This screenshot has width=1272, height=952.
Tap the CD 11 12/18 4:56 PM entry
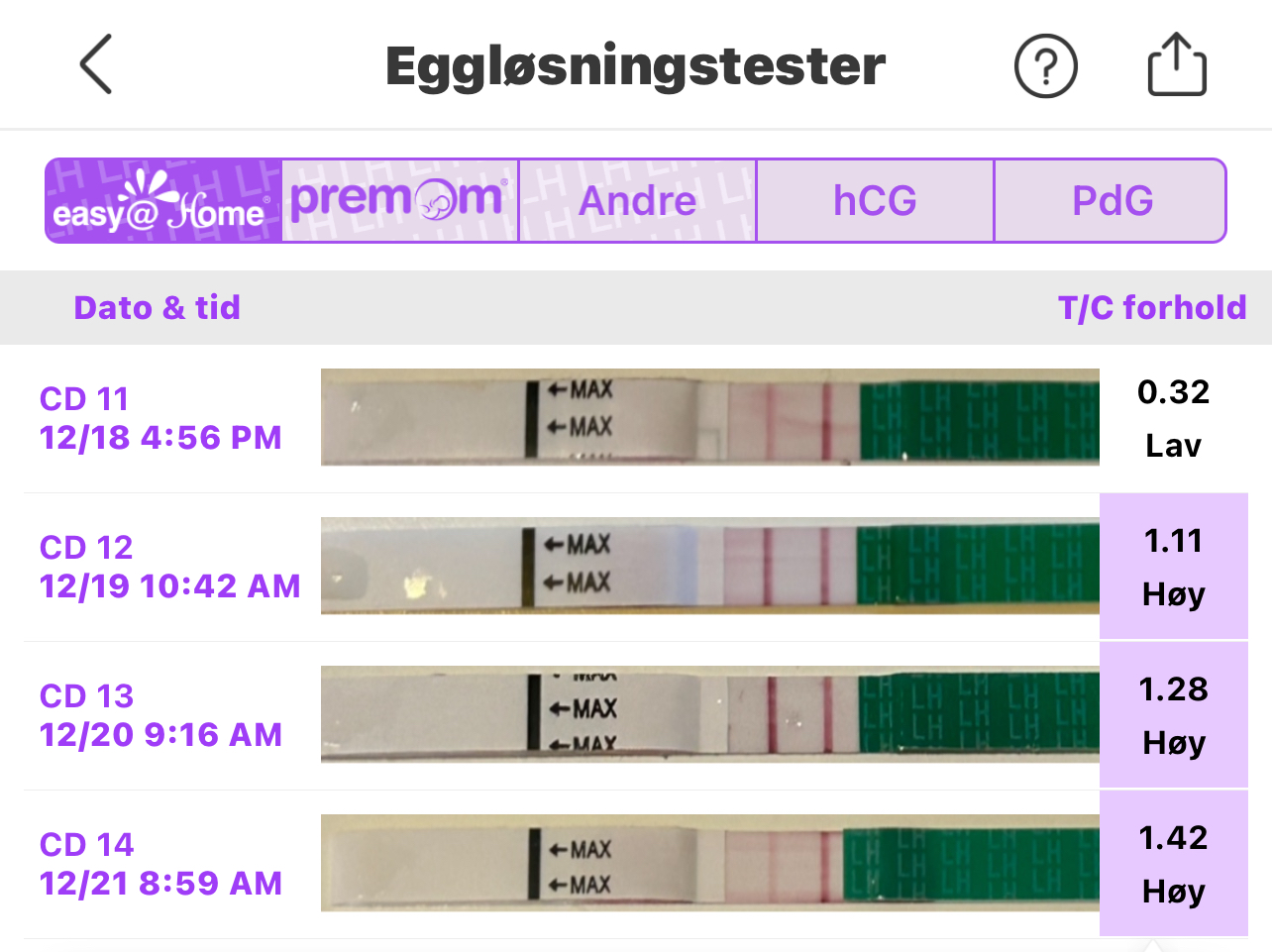160,418
